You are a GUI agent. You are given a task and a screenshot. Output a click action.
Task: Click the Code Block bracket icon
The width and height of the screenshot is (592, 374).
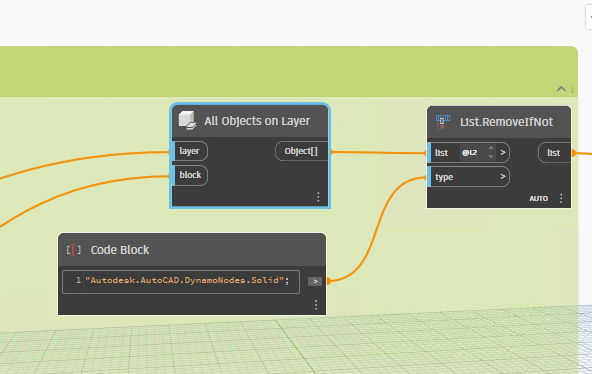coord(74,250)
